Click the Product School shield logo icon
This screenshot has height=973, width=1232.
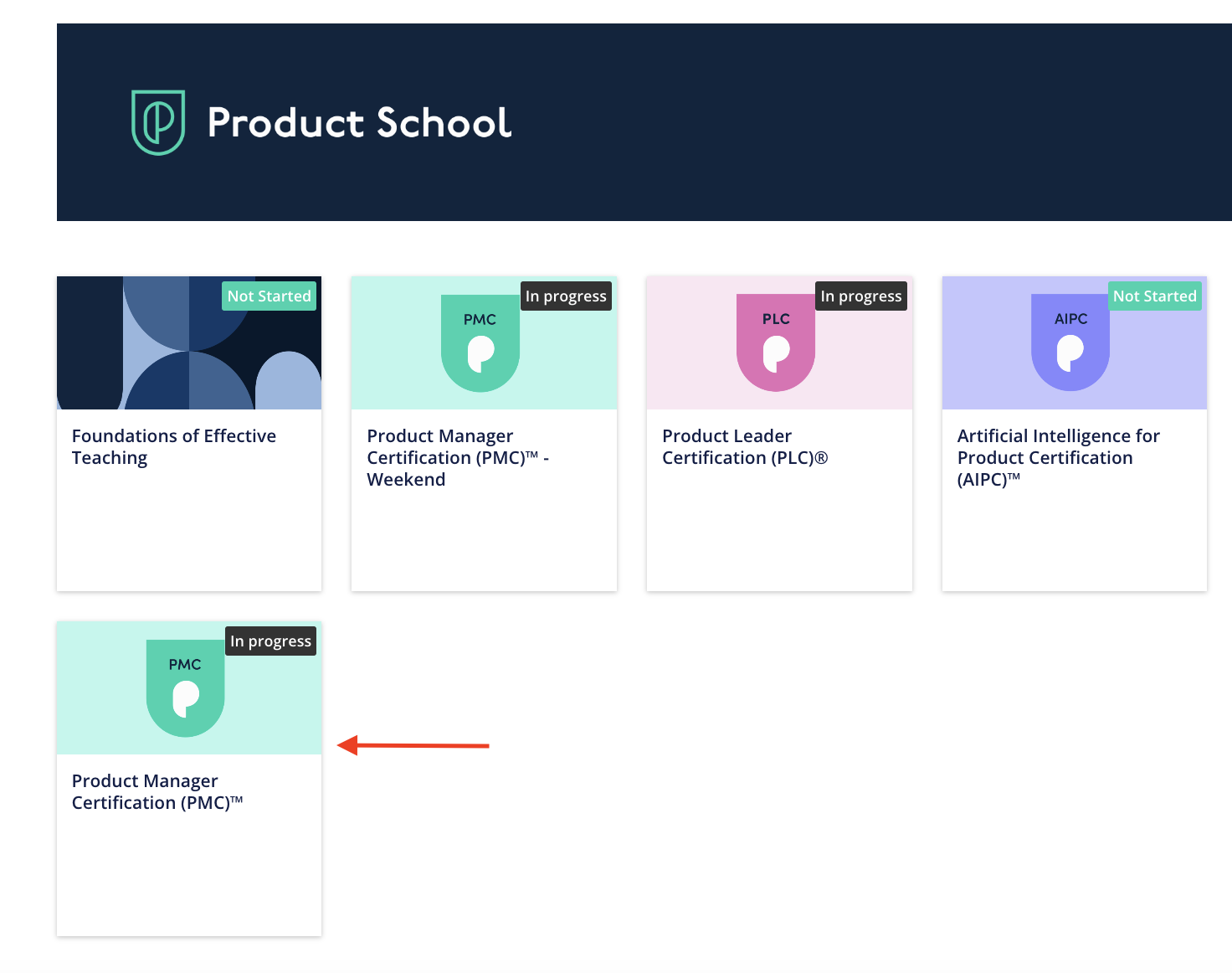point(158,122)
